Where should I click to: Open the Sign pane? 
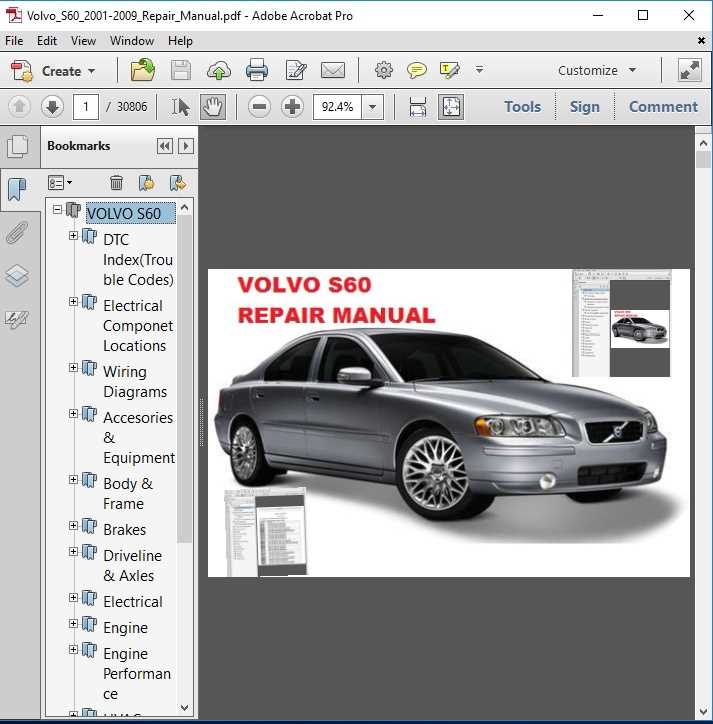click(585, 107)
